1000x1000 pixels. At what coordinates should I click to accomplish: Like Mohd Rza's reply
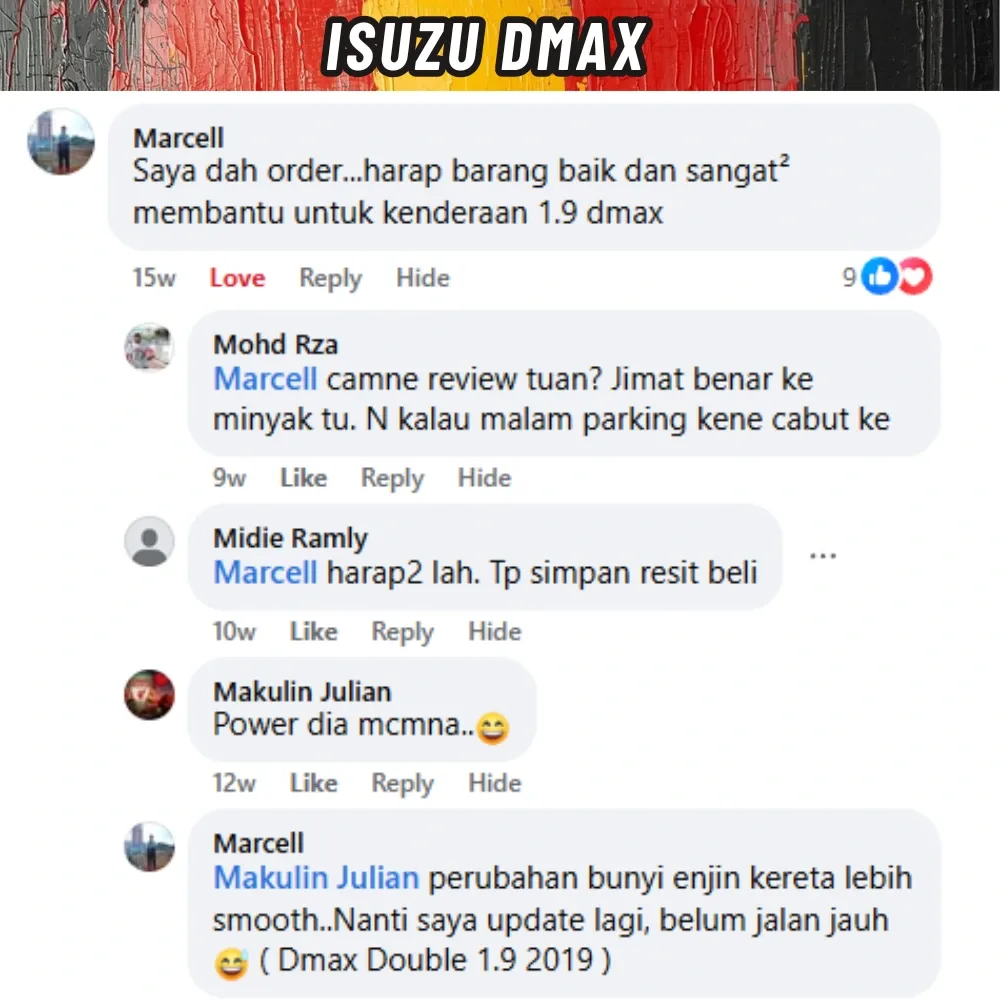point(304,478)
